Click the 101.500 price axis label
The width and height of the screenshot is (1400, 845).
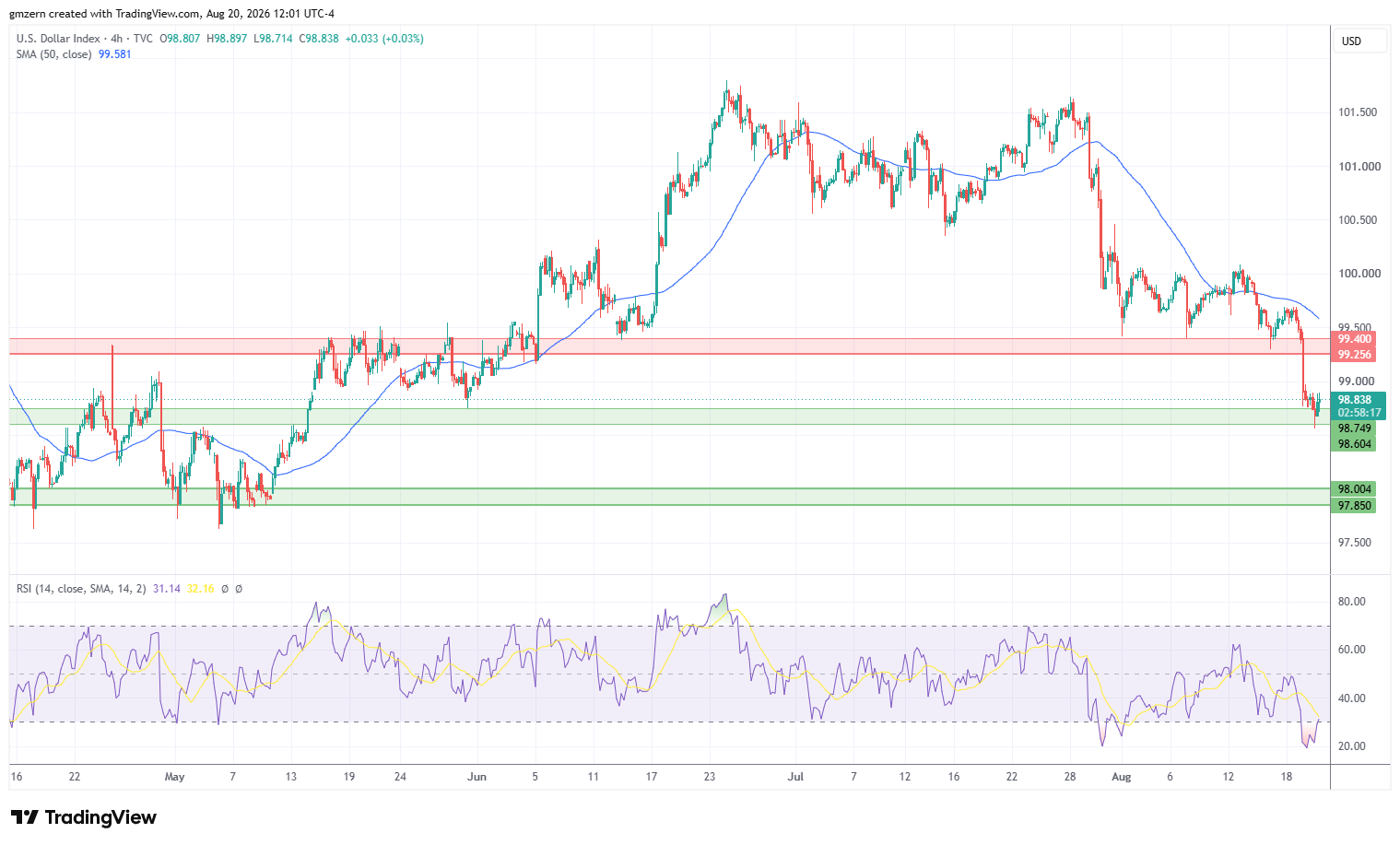tap(1358, 112)
